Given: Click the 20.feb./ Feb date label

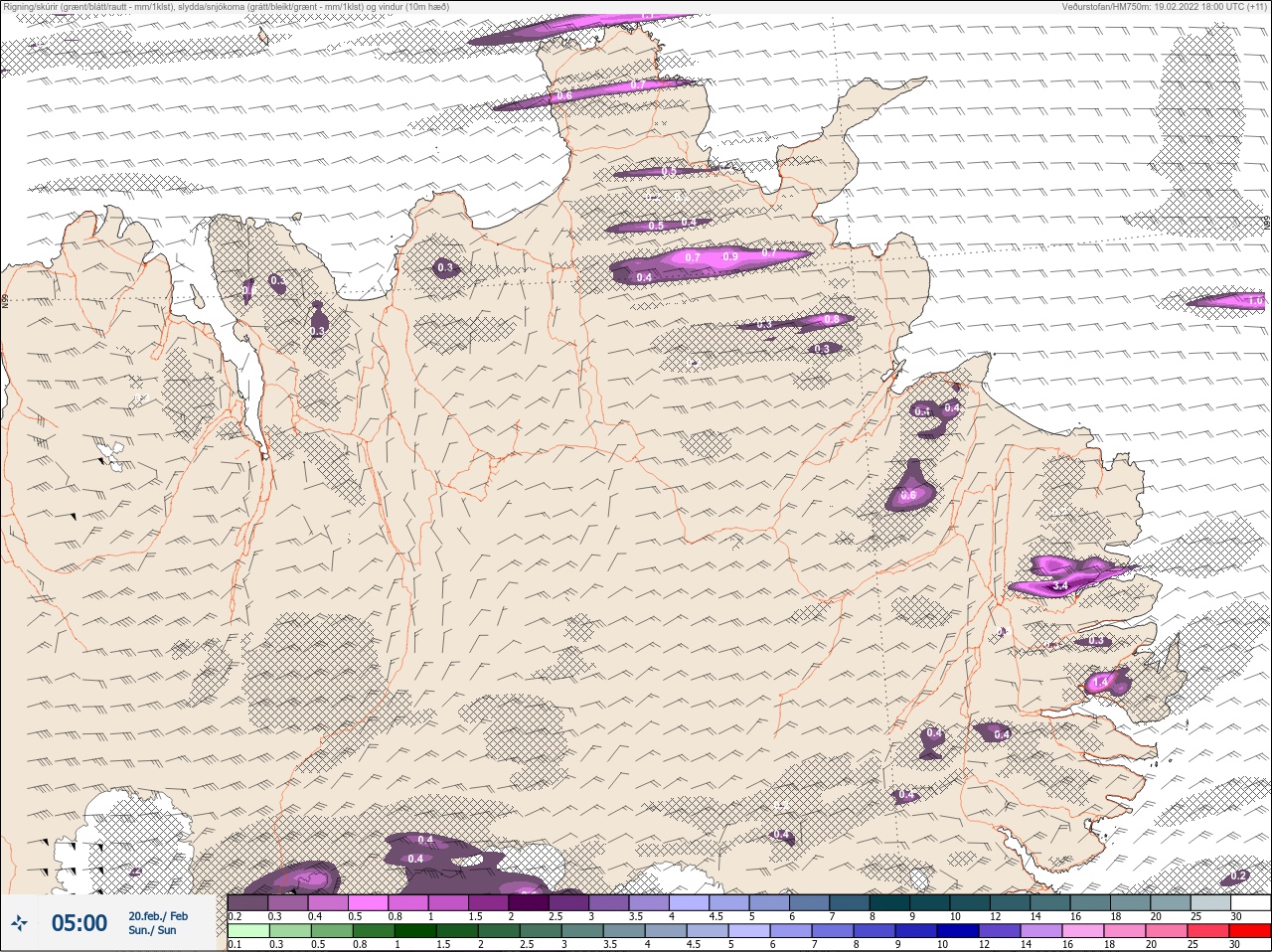Looking at the screenshot, I should click(158, 915).
